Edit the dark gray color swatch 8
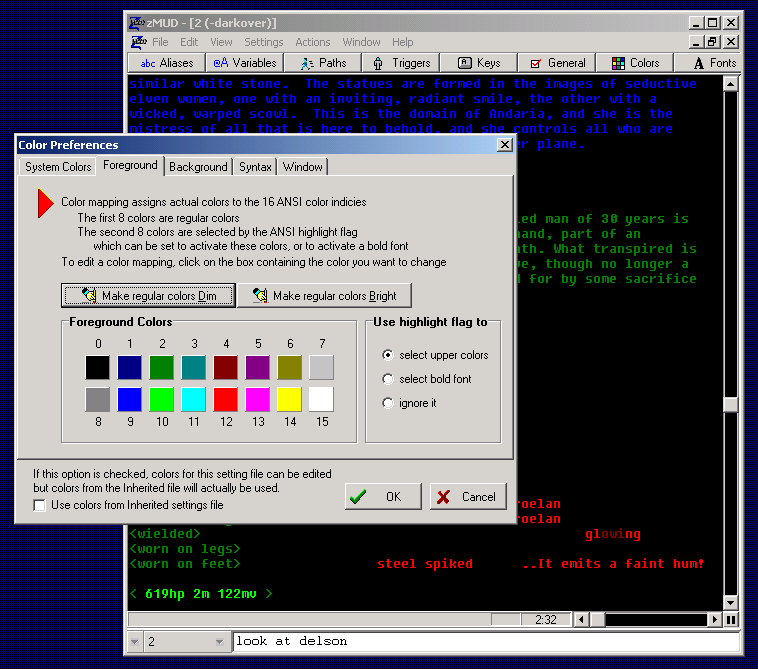Image resolution: width=758 pixels, height=669 pixels. (x=98, y=399)
